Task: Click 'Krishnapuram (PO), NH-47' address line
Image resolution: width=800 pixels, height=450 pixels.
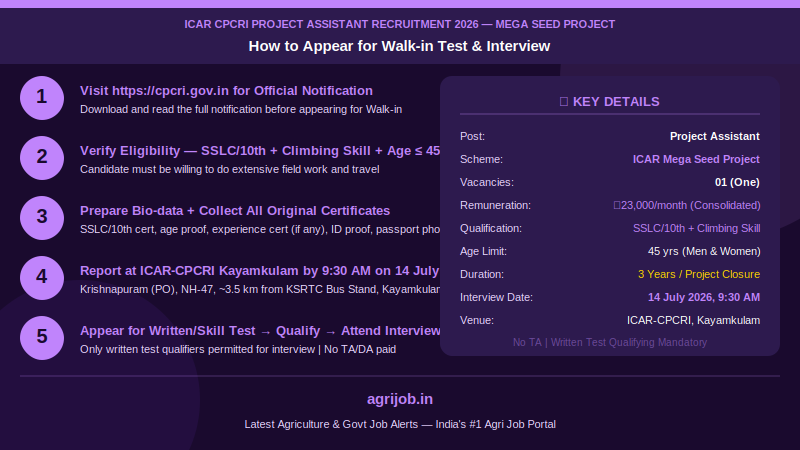Action: pos(260,289)
